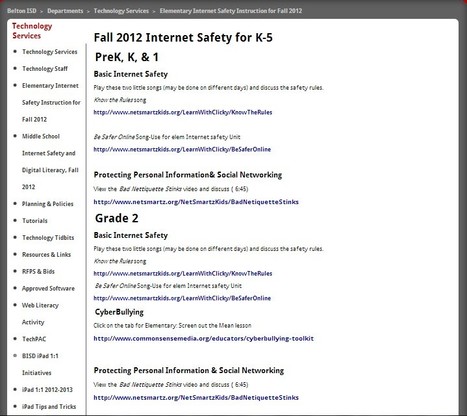Open the BadNetiquetteStinks link under PreK, K, & 1

(196, 202)
